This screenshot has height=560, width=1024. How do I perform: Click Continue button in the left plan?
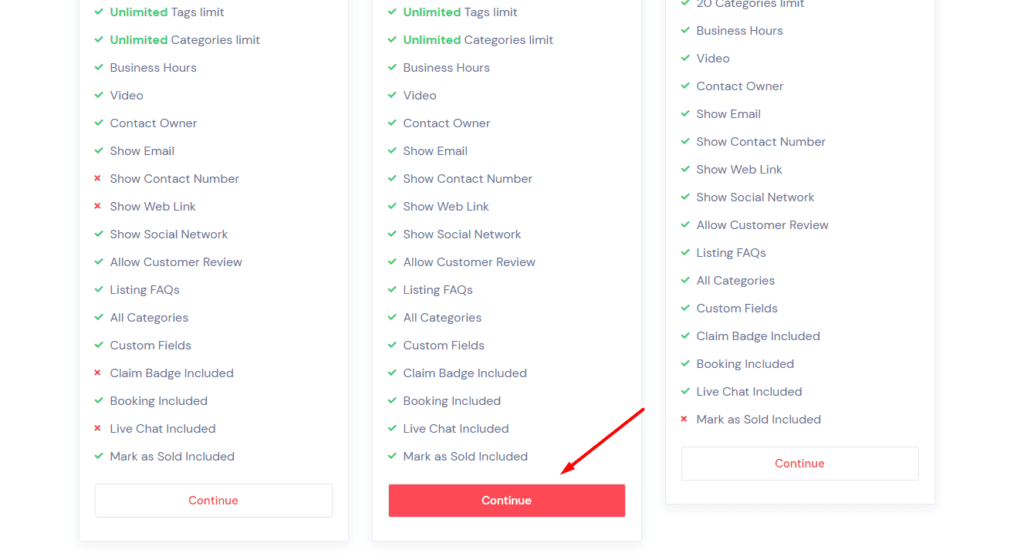213,500
